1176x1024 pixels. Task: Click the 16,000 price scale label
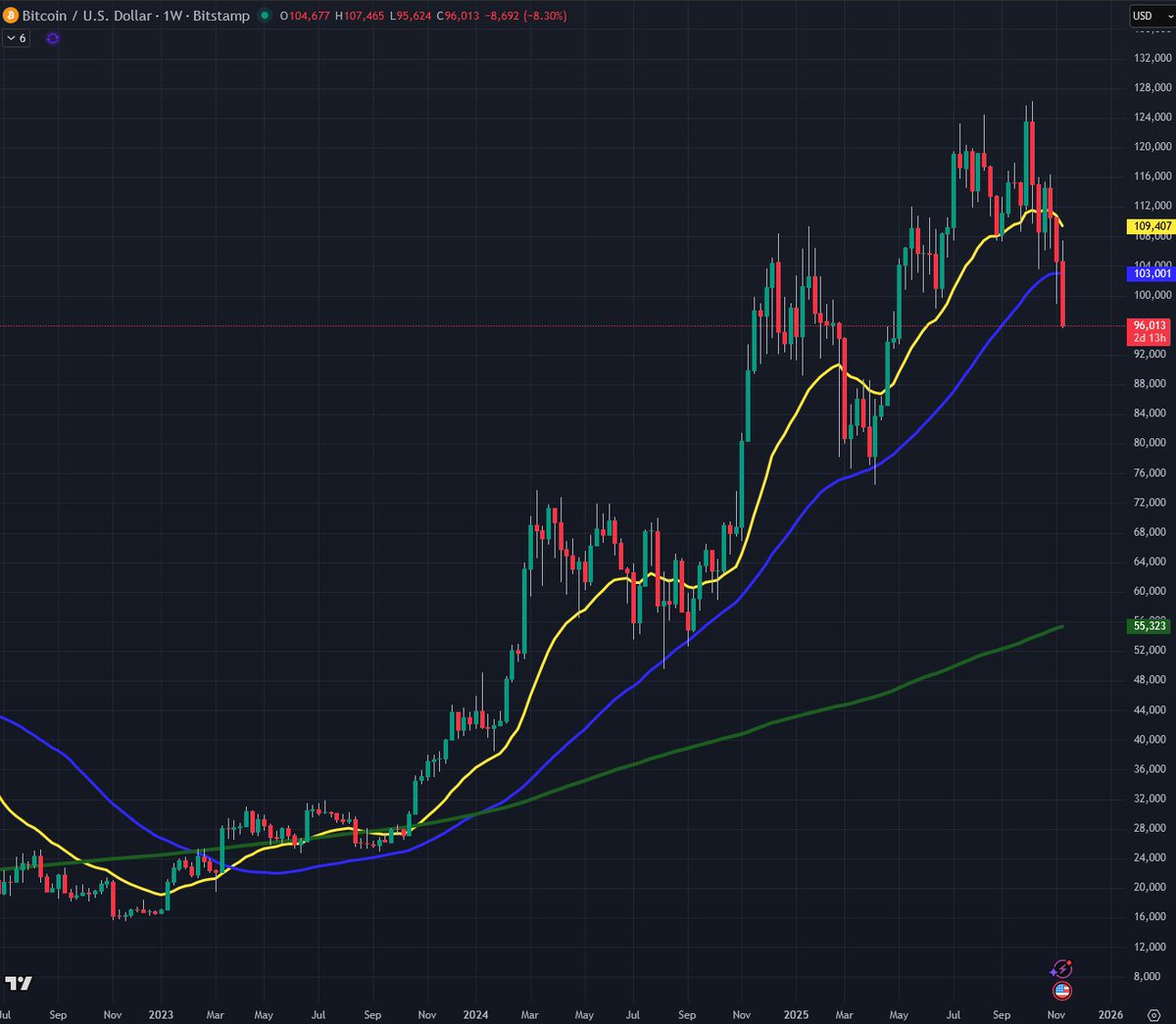(x=1151, y=917)
